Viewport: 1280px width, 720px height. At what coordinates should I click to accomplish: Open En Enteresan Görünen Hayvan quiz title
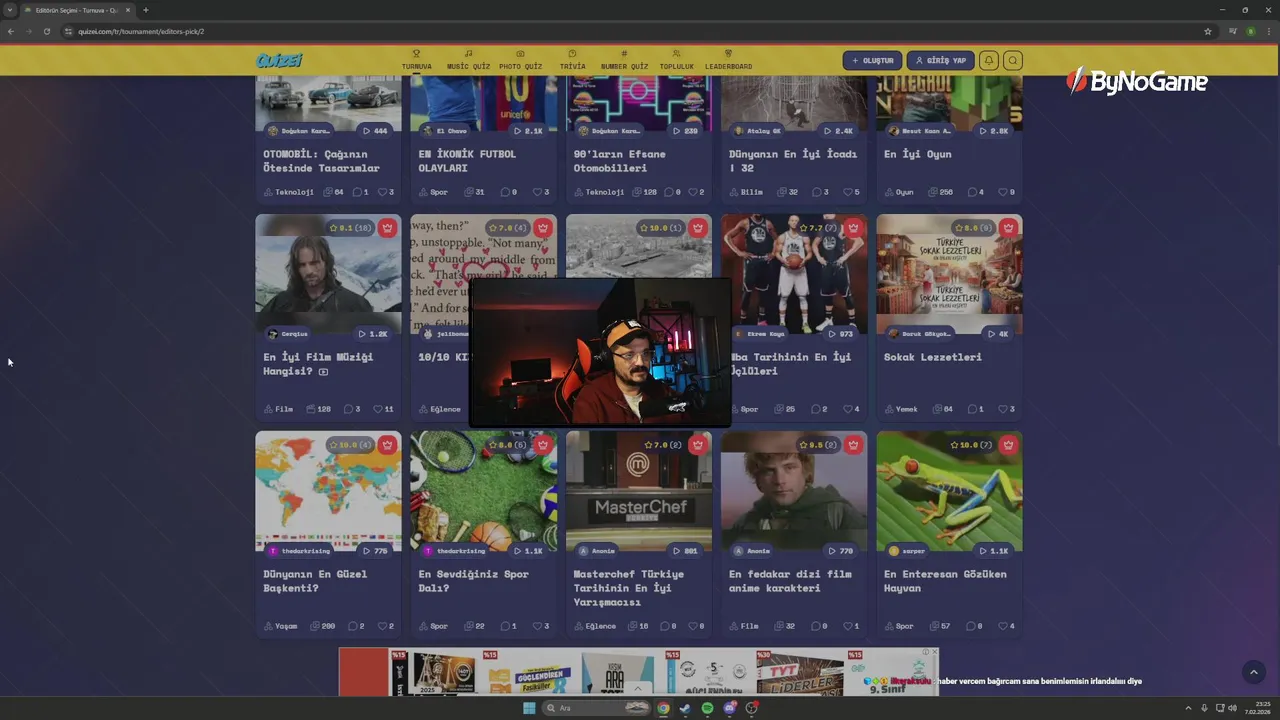945,581
